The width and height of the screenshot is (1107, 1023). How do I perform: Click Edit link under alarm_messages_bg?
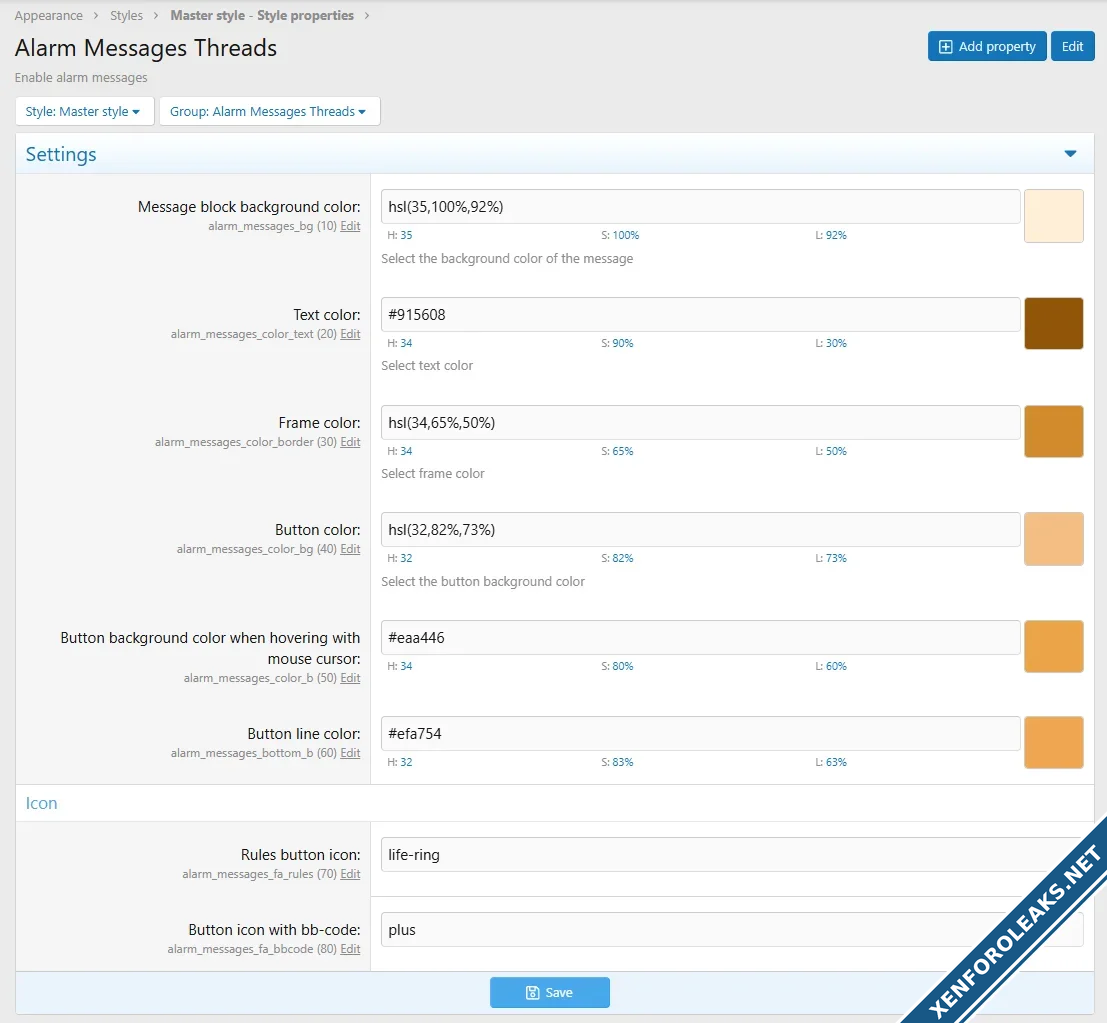coord(350,227)
